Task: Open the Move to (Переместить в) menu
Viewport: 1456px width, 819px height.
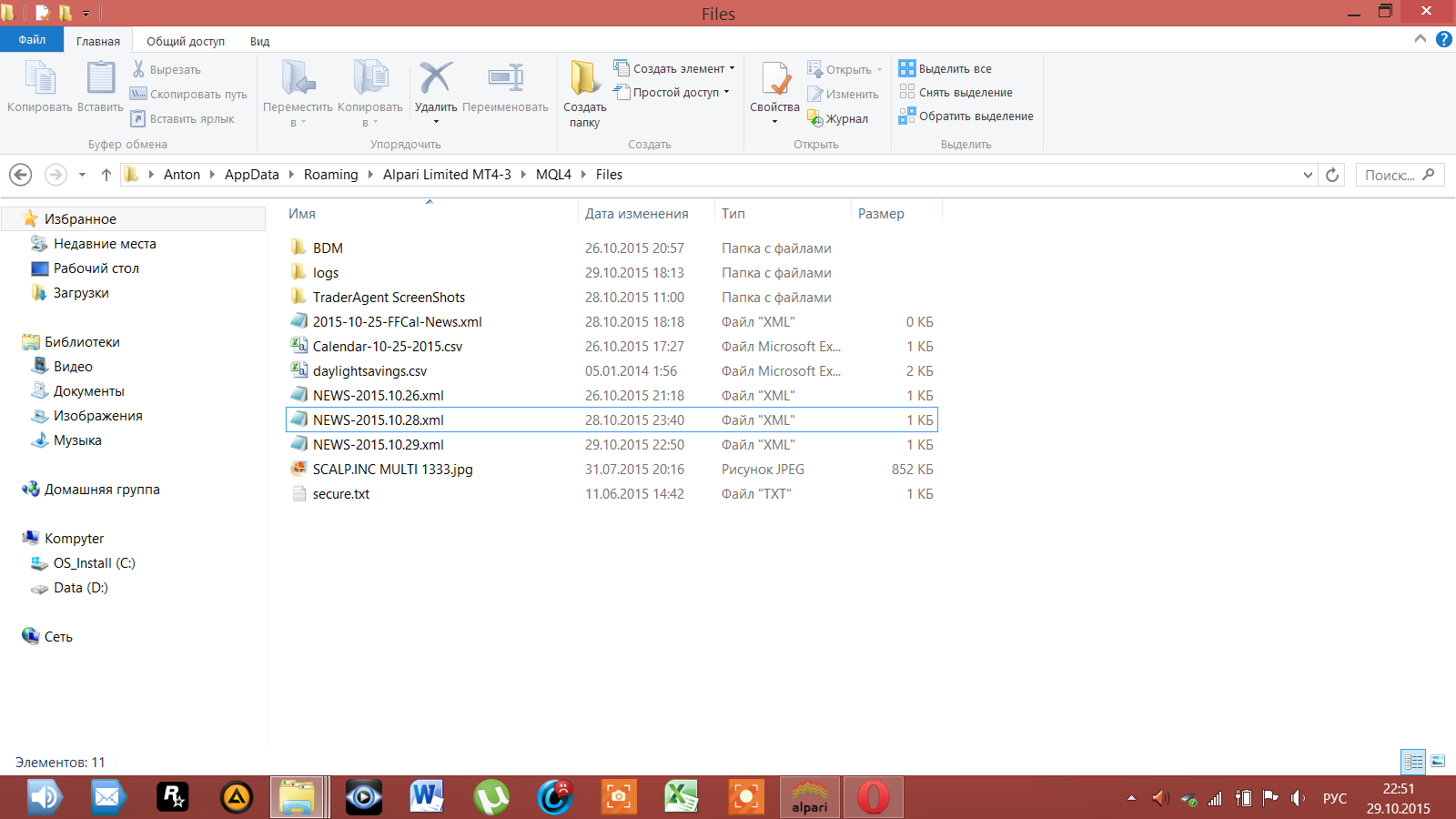Action: (298, 94)
